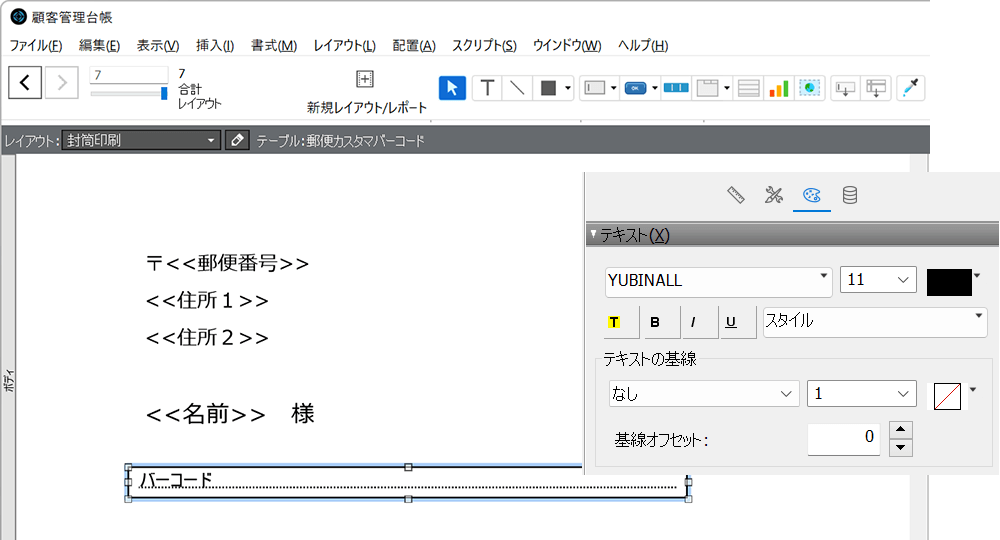Select the Button Bar tool
This screenshot has width=1000, height=540.
click(x=676, y=88)
